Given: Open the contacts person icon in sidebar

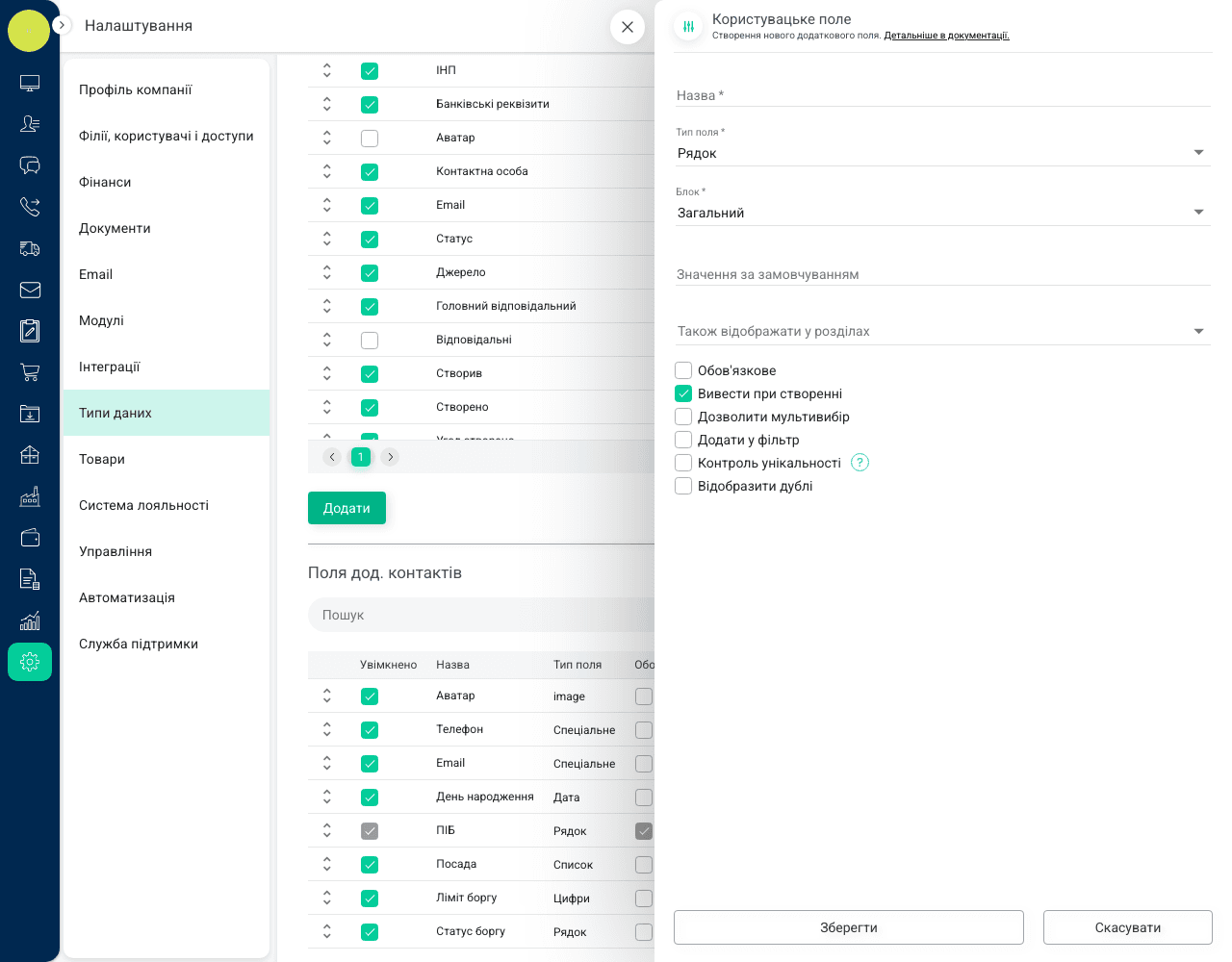Looking at the screenshot, I should 30,123.
